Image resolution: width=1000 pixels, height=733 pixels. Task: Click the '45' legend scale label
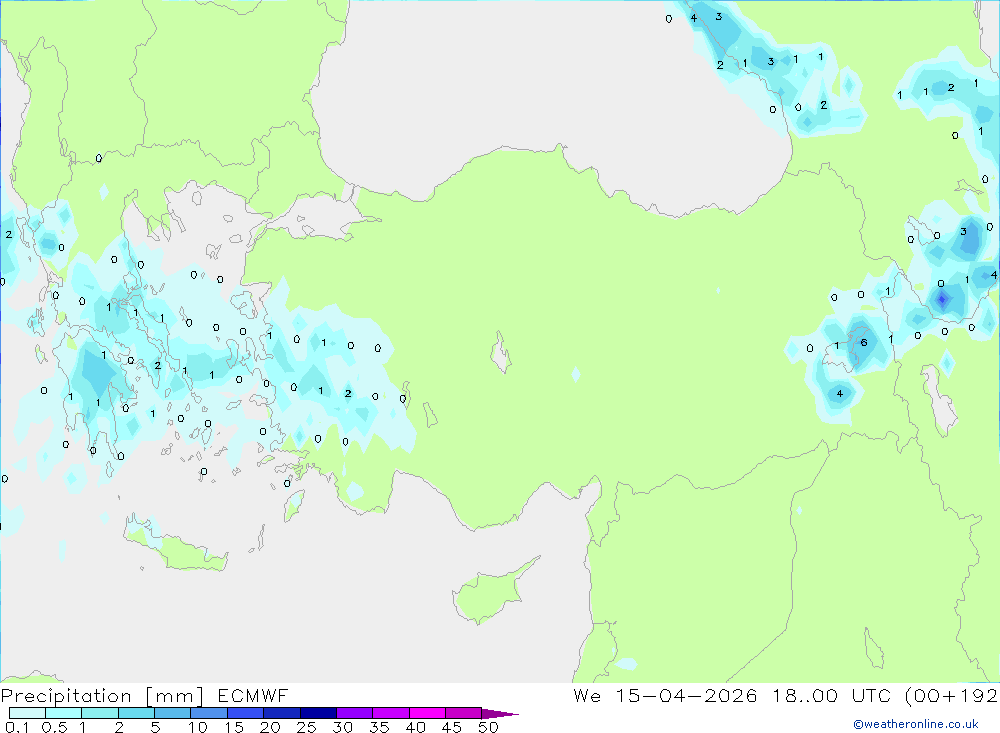(x=452, y=727)
